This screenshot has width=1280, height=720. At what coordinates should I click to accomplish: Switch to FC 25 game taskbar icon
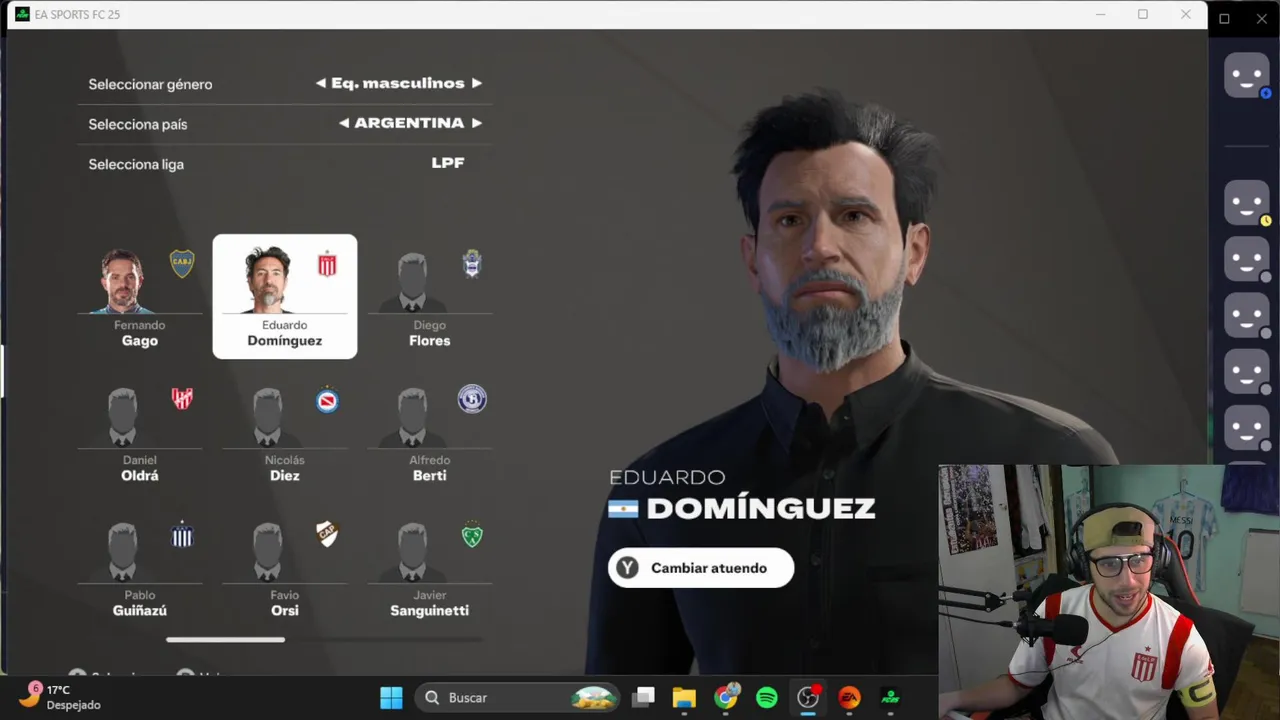[890, 697]
